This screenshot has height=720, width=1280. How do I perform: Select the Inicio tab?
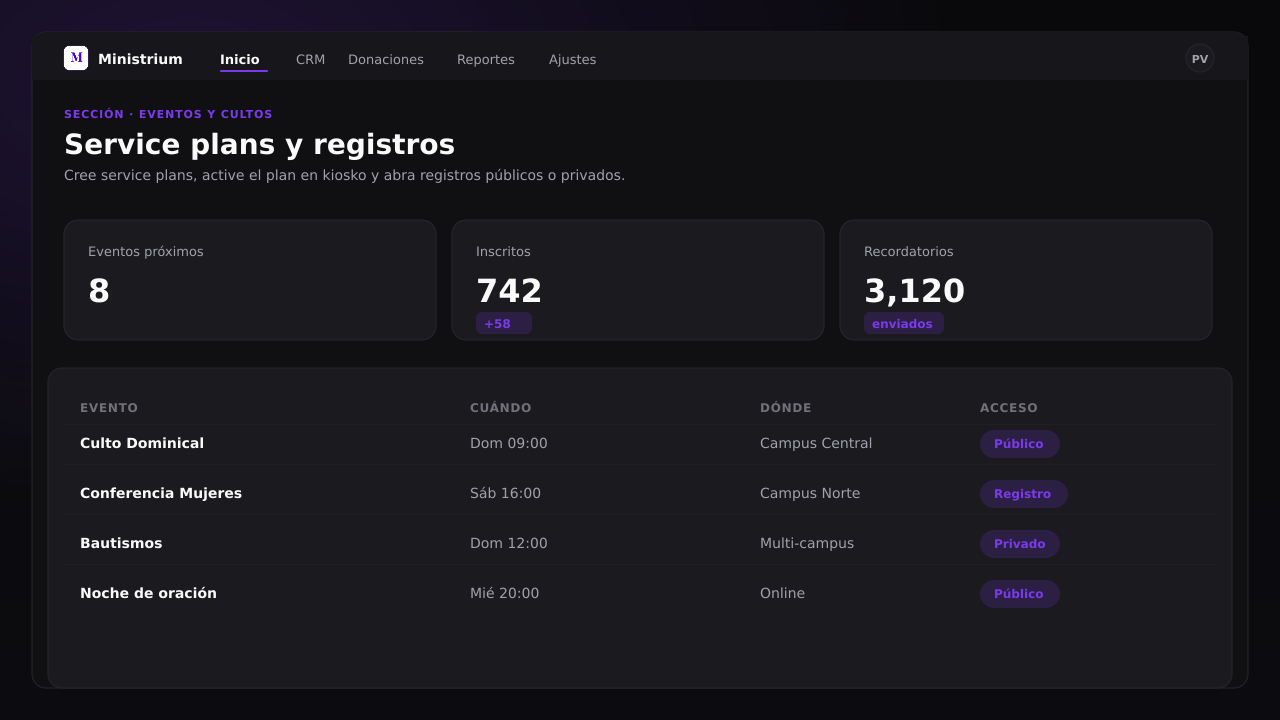pyautogui.click(x=240, y=60)
